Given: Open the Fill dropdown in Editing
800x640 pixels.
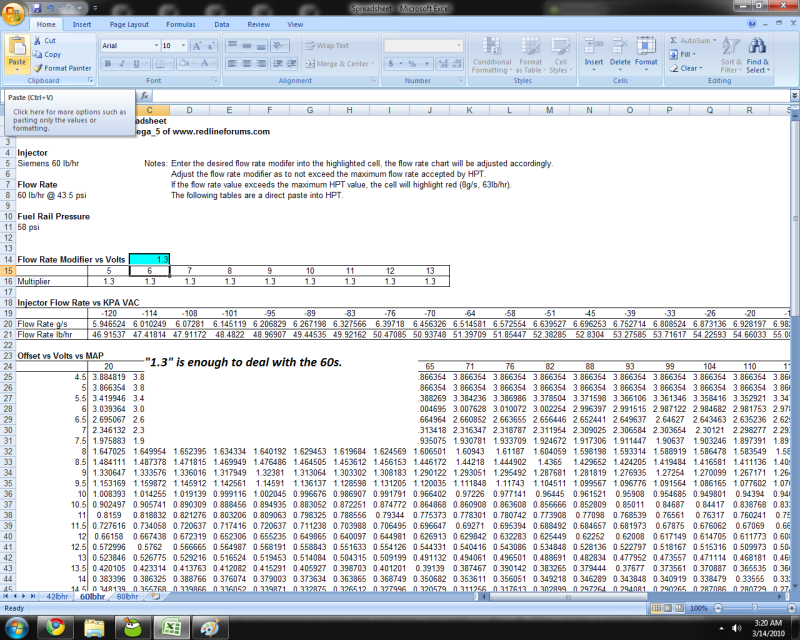Looking at the screenshot, I should [681, 54].
